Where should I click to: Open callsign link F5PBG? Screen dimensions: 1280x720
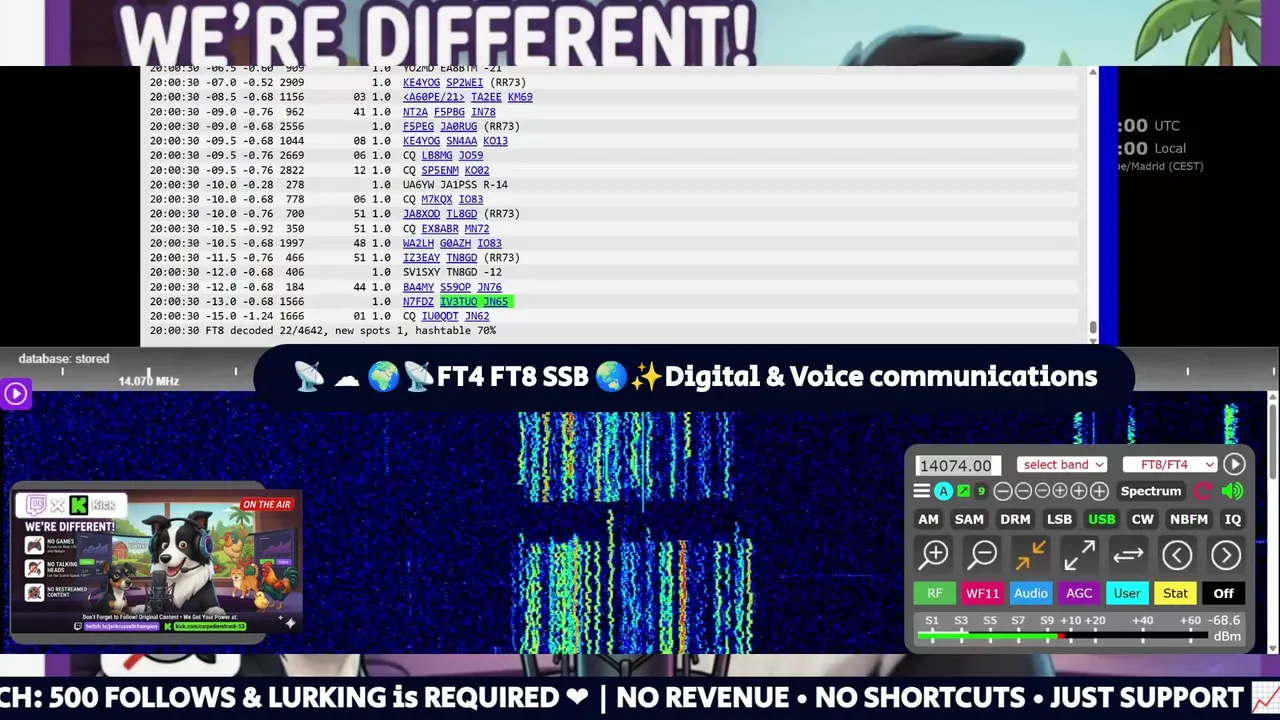[449, 112]
